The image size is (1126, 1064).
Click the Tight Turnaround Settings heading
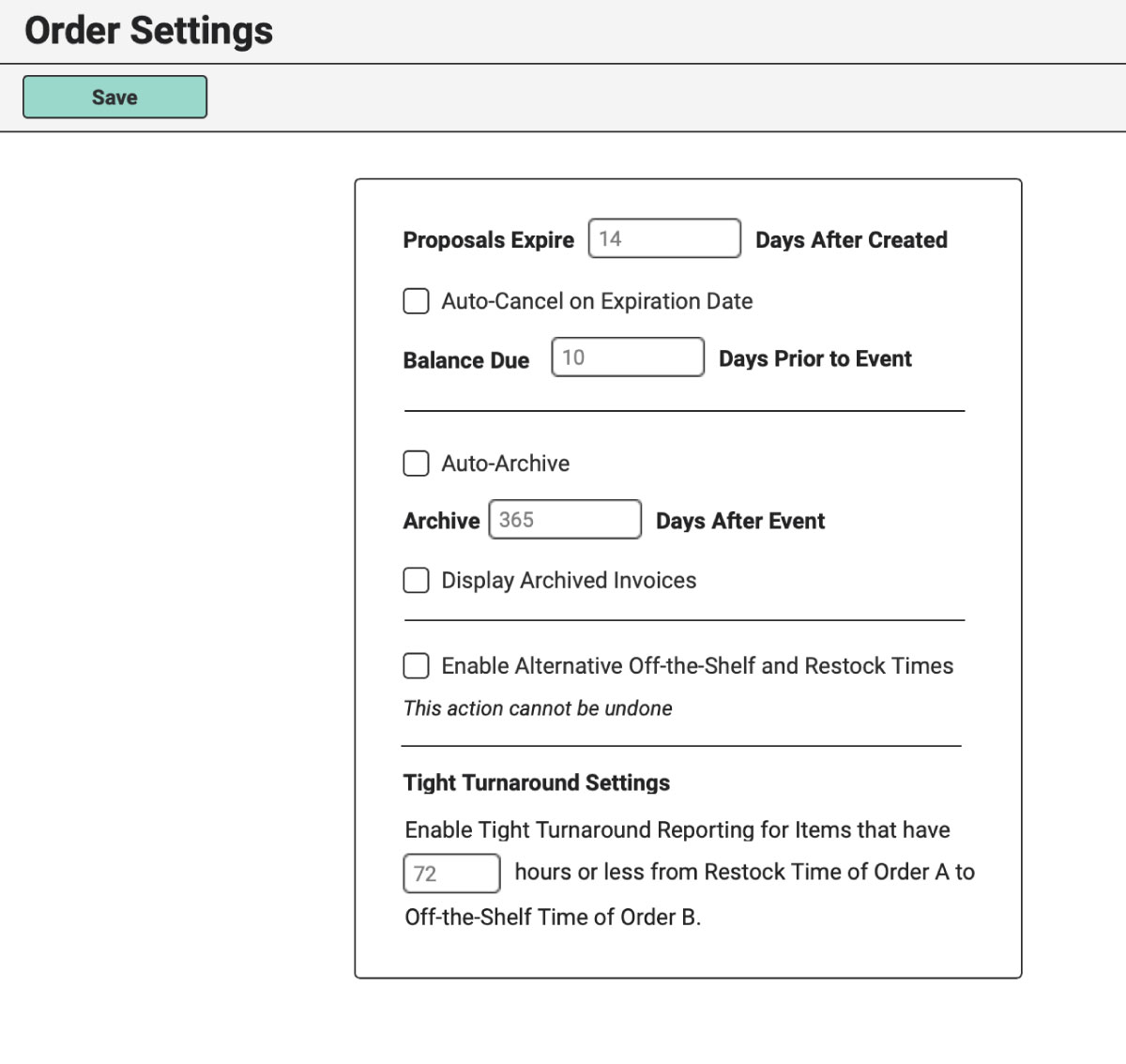point(537,783)
